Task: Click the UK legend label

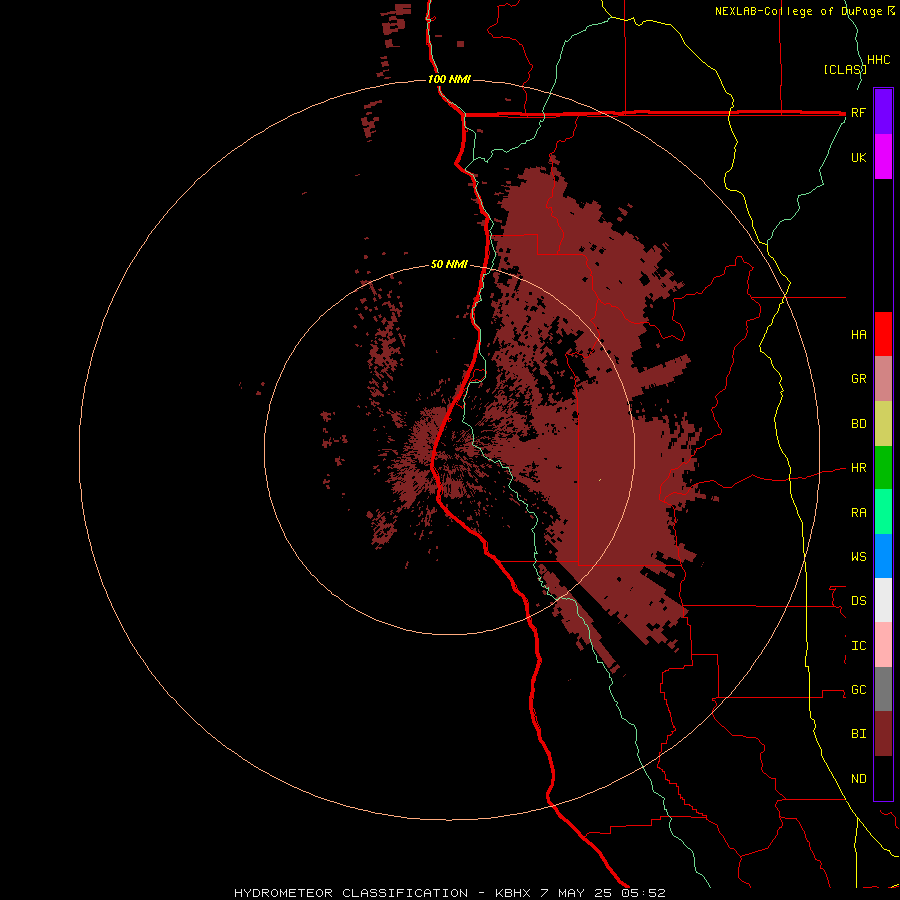Action: (859, 157)
